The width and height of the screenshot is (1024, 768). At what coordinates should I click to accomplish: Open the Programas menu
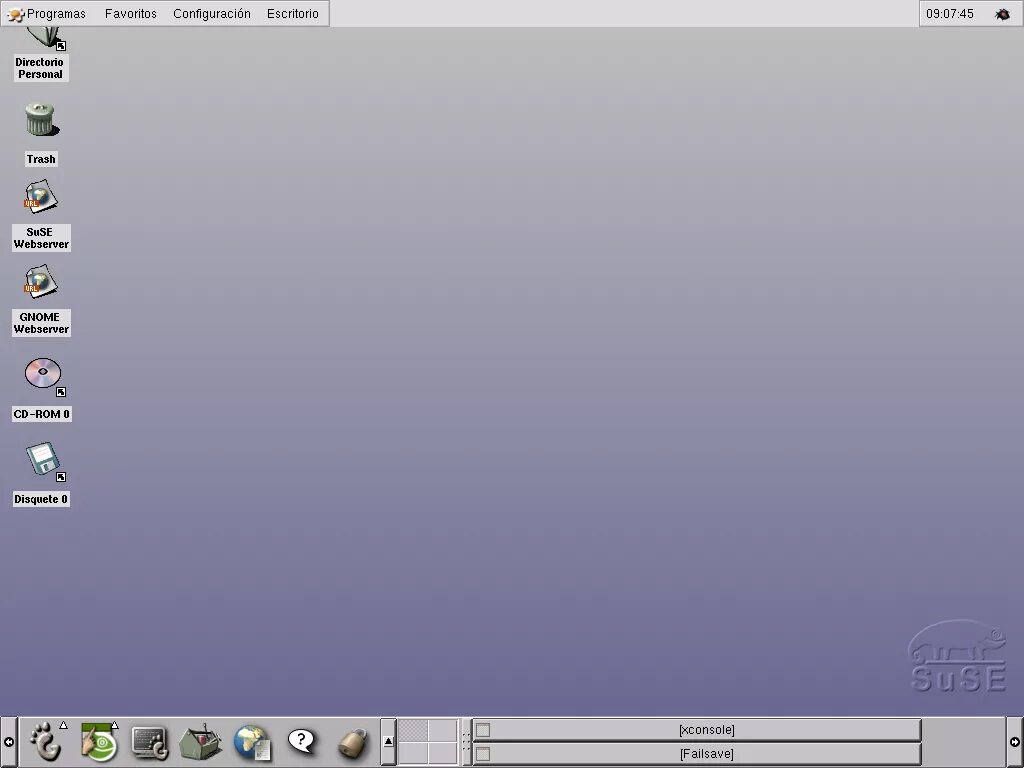(x=47, y=14)
